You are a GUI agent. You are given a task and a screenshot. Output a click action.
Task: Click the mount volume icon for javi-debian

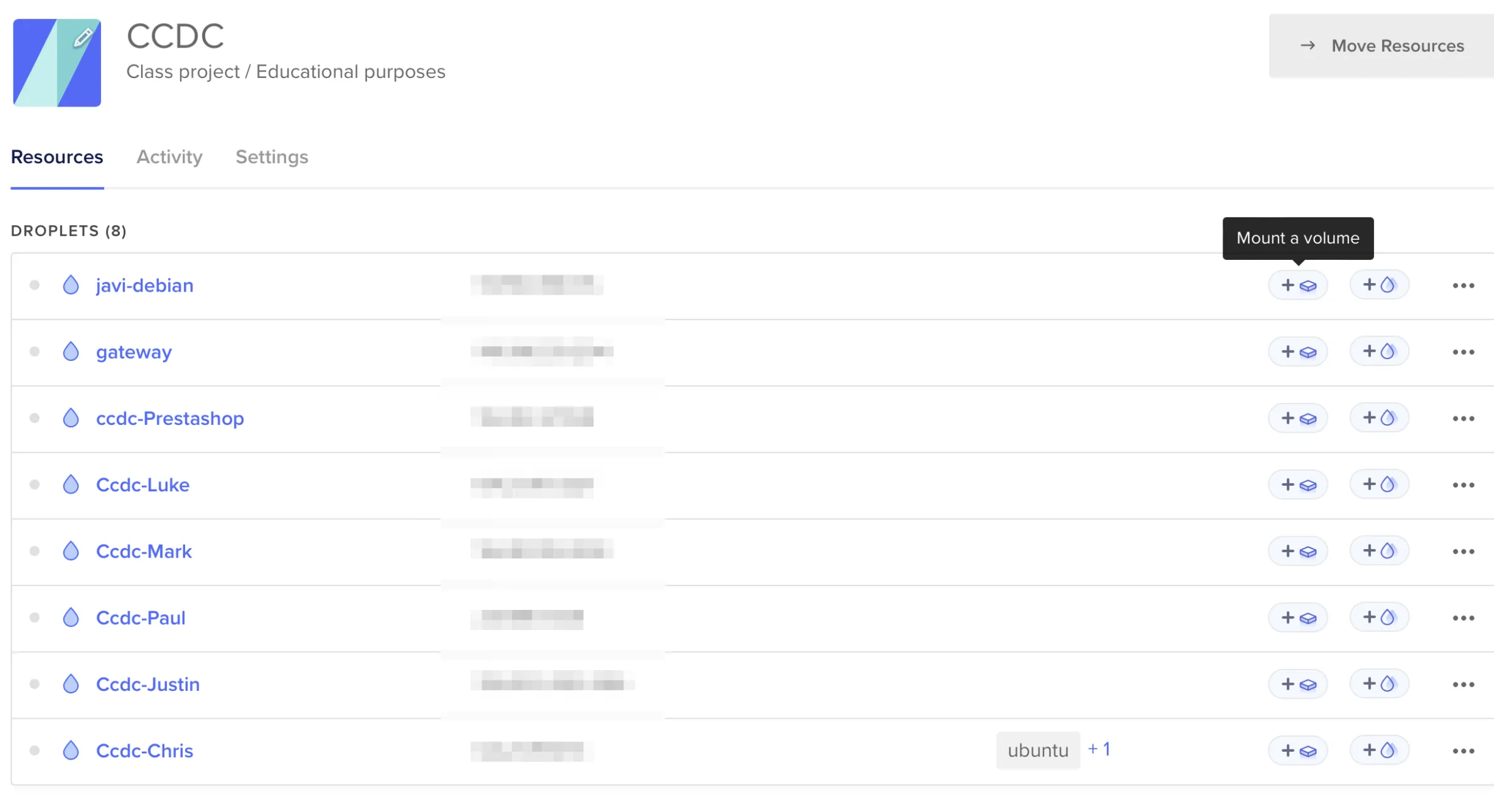click(1298, 285)
